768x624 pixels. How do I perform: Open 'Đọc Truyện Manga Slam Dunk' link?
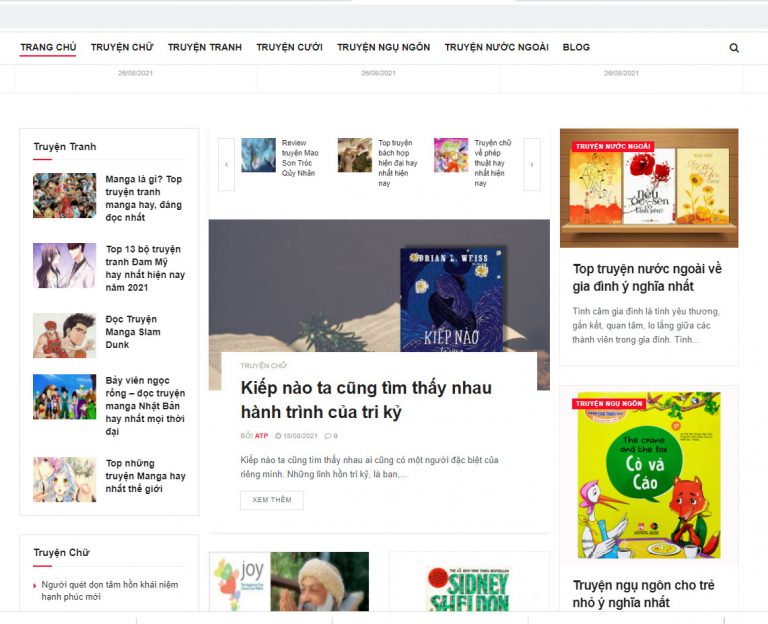point(133,332)
